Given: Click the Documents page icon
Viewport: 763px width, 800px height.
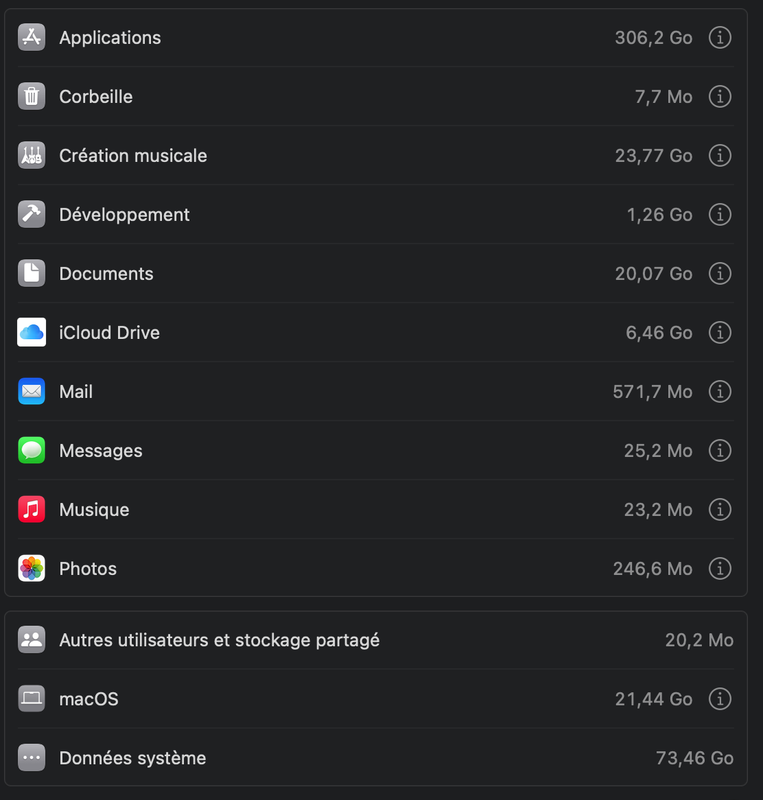Looking at the screenshot, I should pyautogui.click(x=32, y=274).
